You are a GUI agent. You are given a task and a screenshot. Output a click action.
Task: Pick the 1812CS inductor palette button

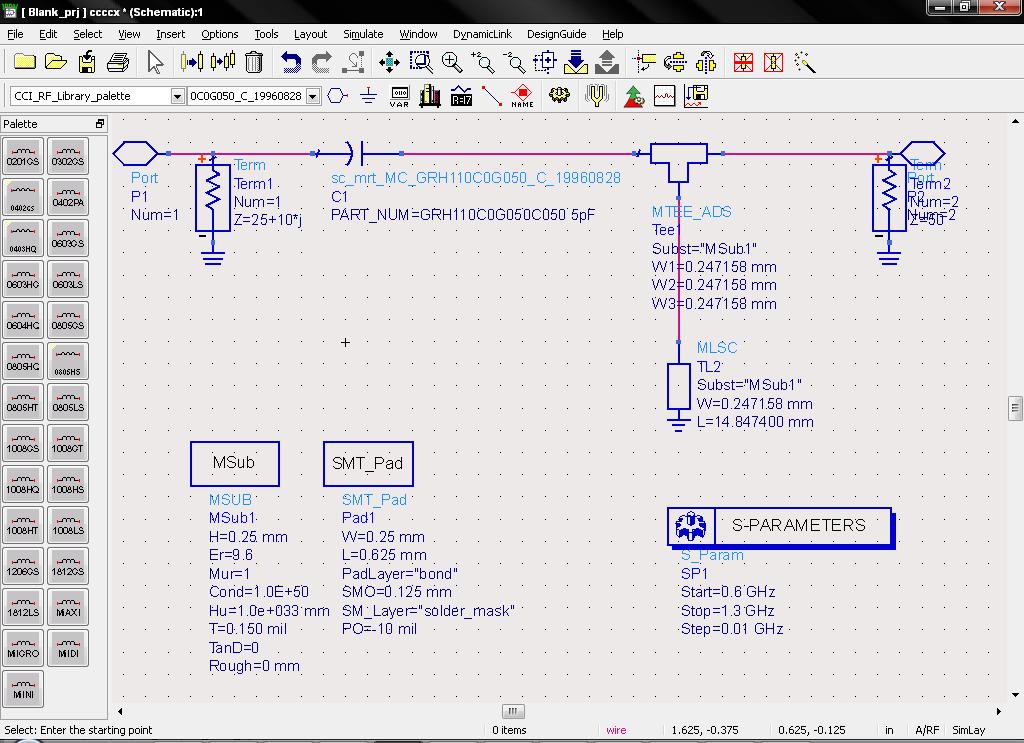pyautogui.click(x=68, y=566)
